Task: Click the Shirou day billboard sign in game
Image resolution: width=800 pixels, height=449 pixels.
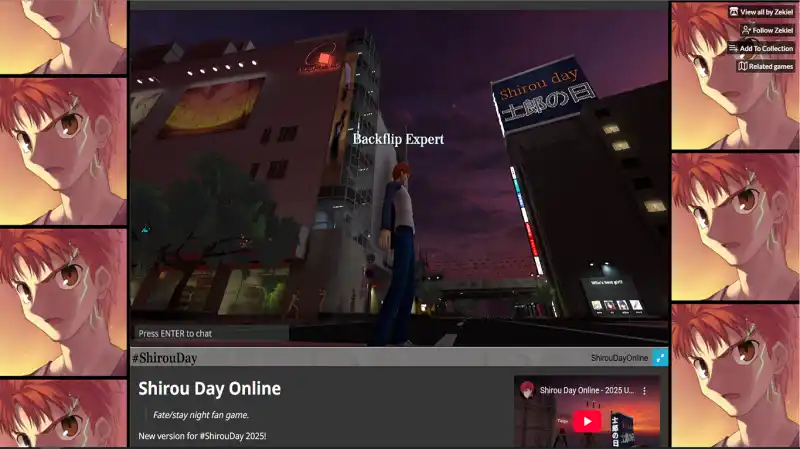Action: [x=543, y=95]
